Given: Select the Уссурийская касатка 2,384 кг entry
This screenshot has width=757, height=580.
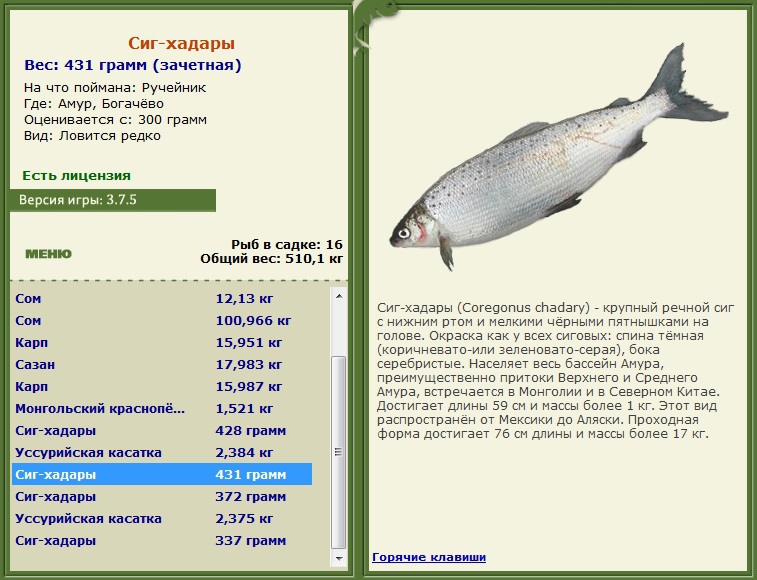Looking at the screenshot, I should coord(162,453).
